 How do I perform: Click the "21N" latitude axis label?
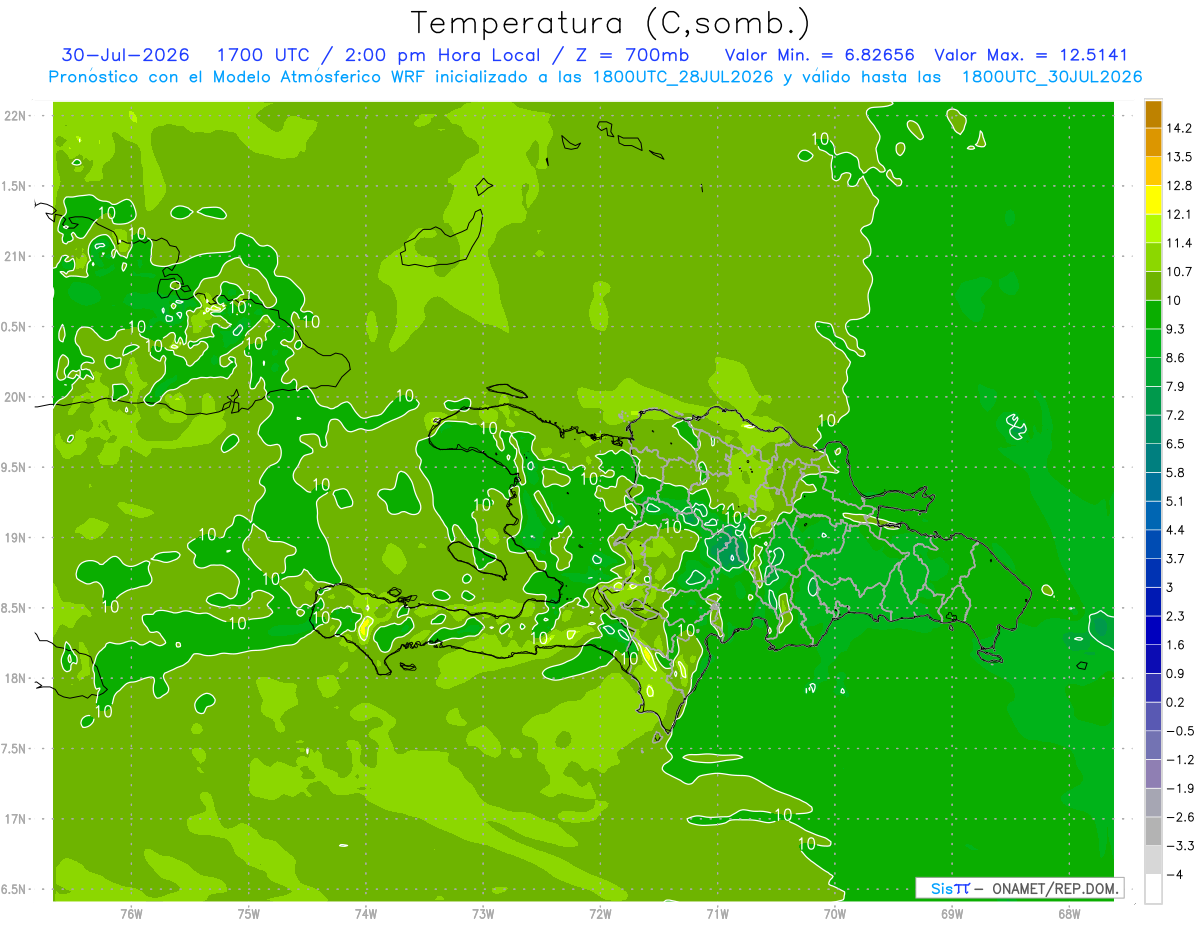pos(15,256)
